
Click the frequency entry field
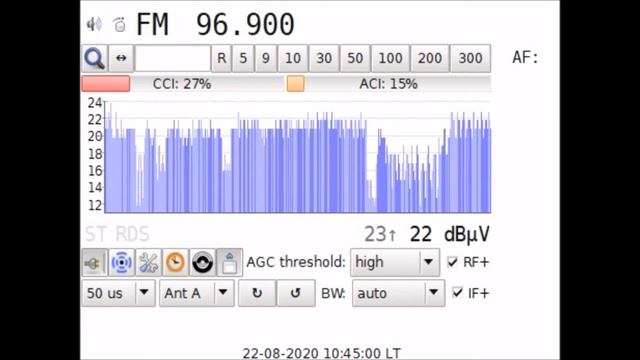[173, 58]
